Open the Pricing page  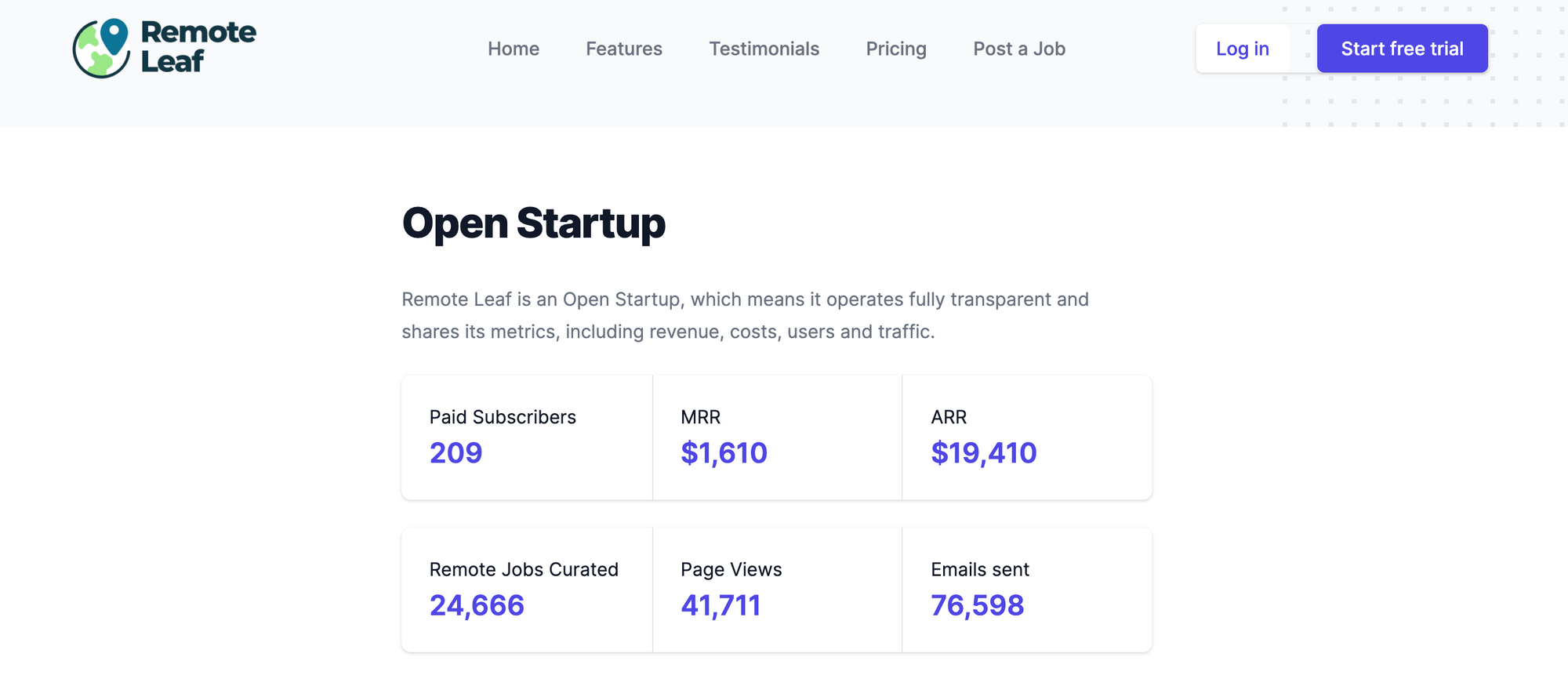(896, 49)
